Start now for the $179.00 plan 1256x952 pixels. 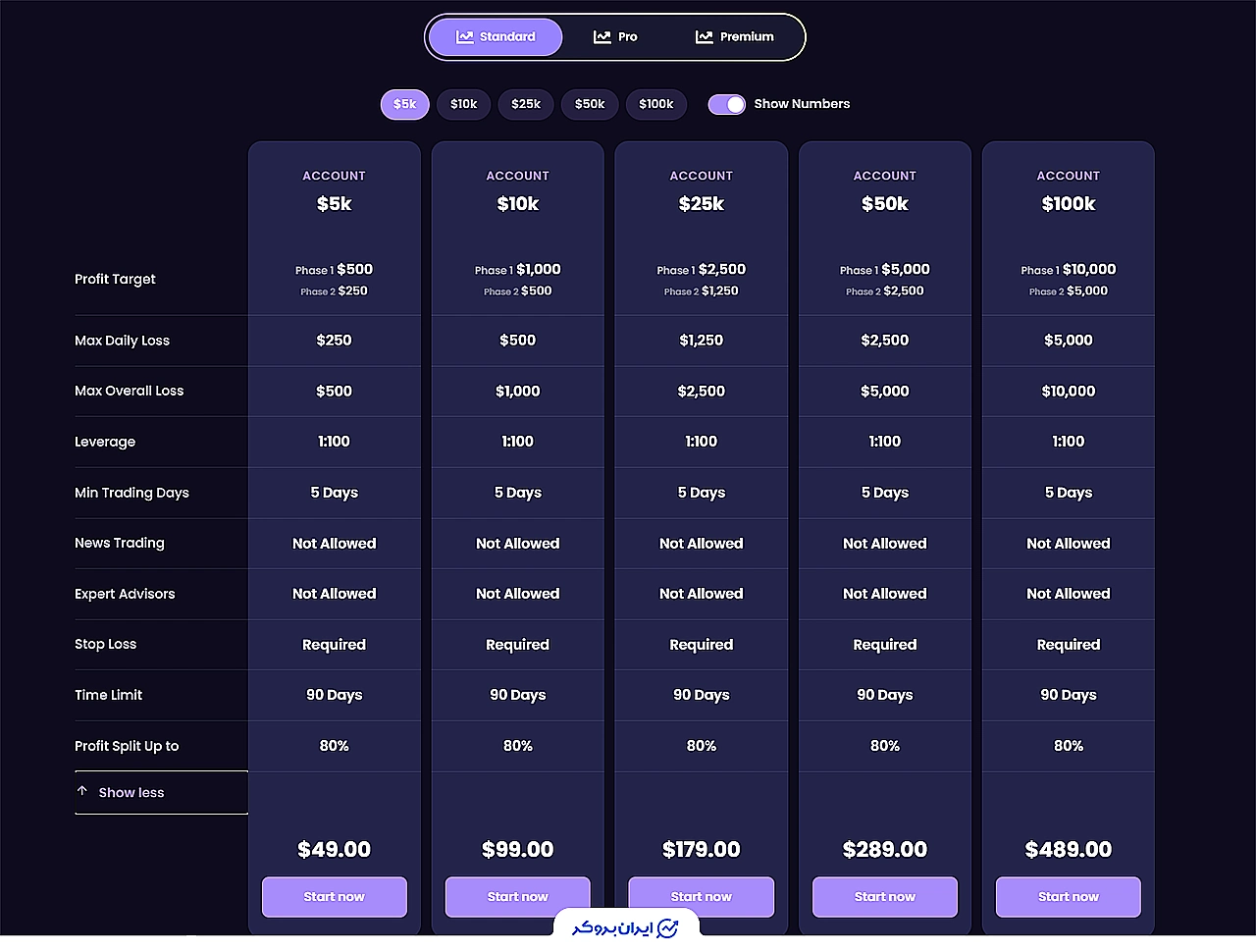[x=702, y=896]
